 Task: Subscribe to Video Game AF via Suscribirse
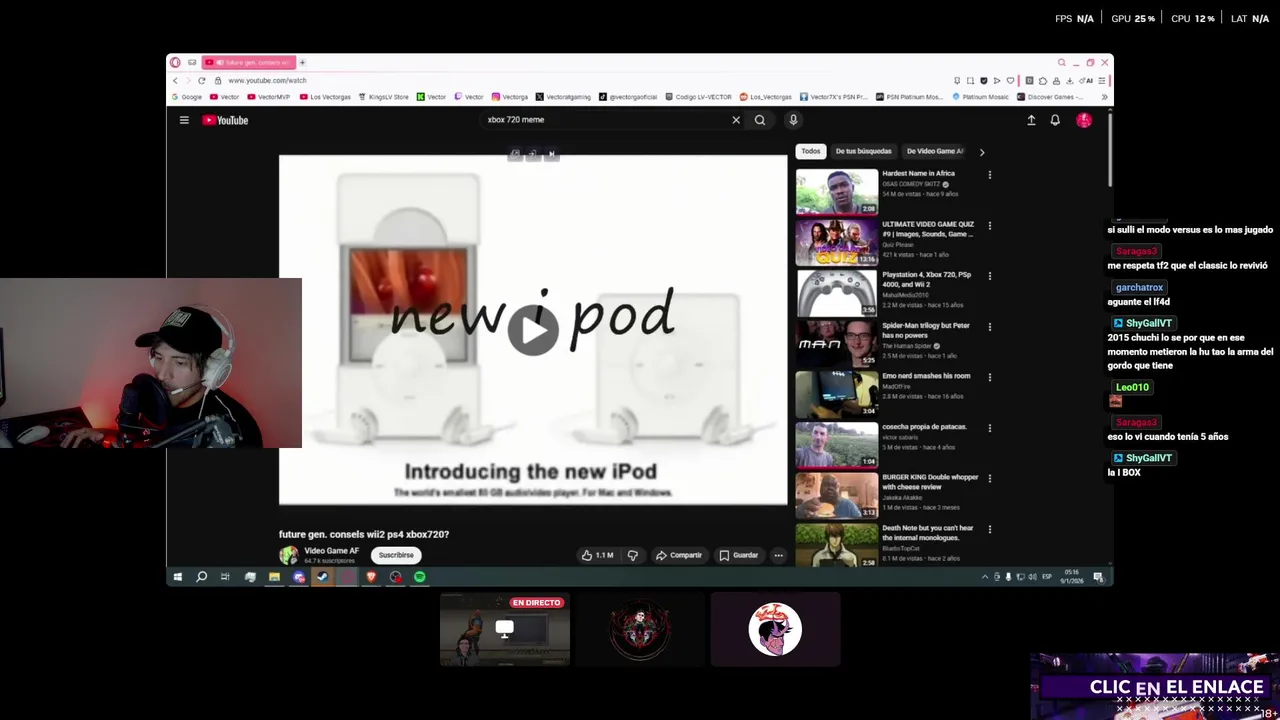pos(396,555)
